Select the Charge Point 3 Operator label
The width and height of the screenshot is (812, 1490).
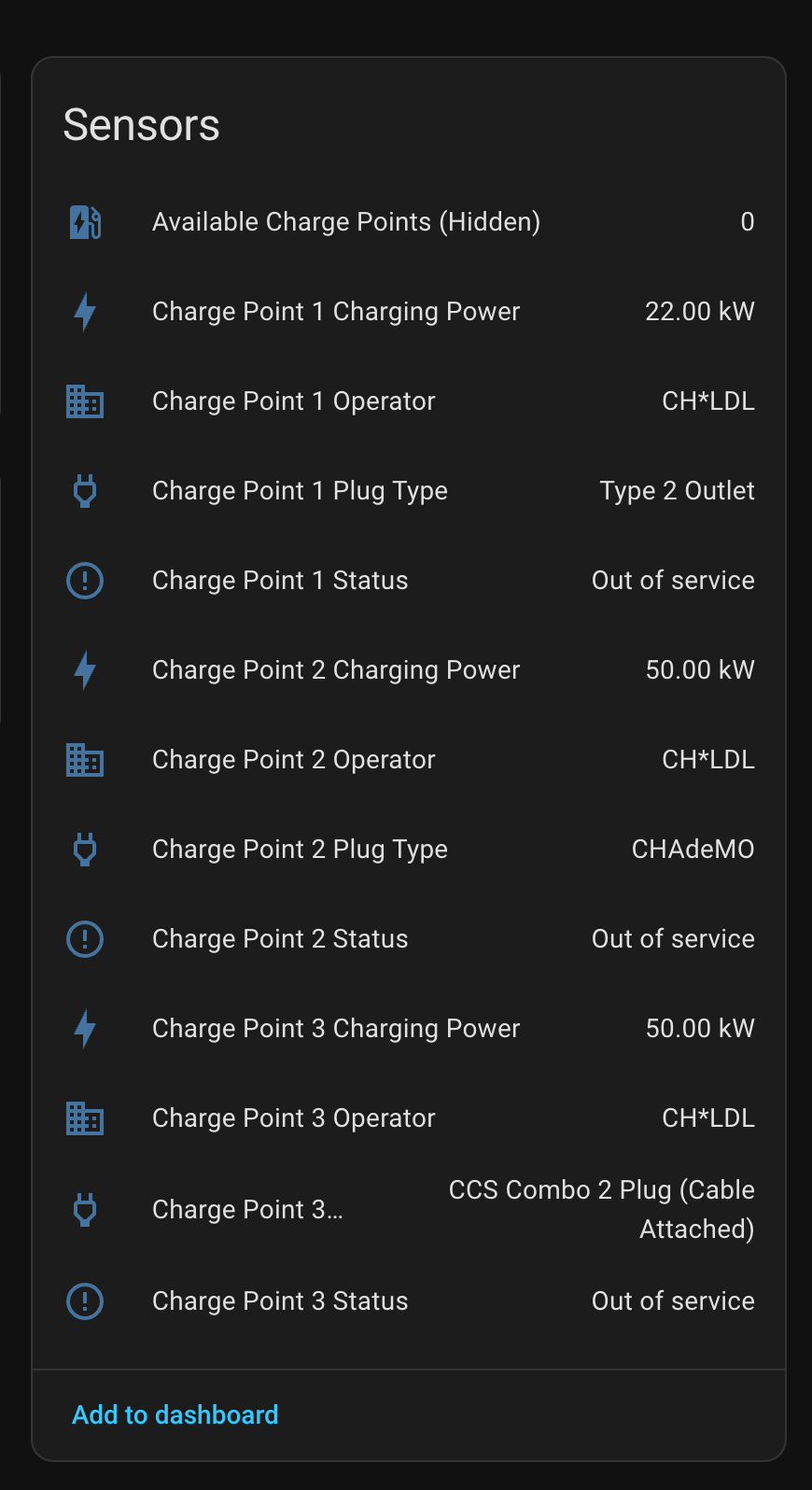(x=294, y=1118)
